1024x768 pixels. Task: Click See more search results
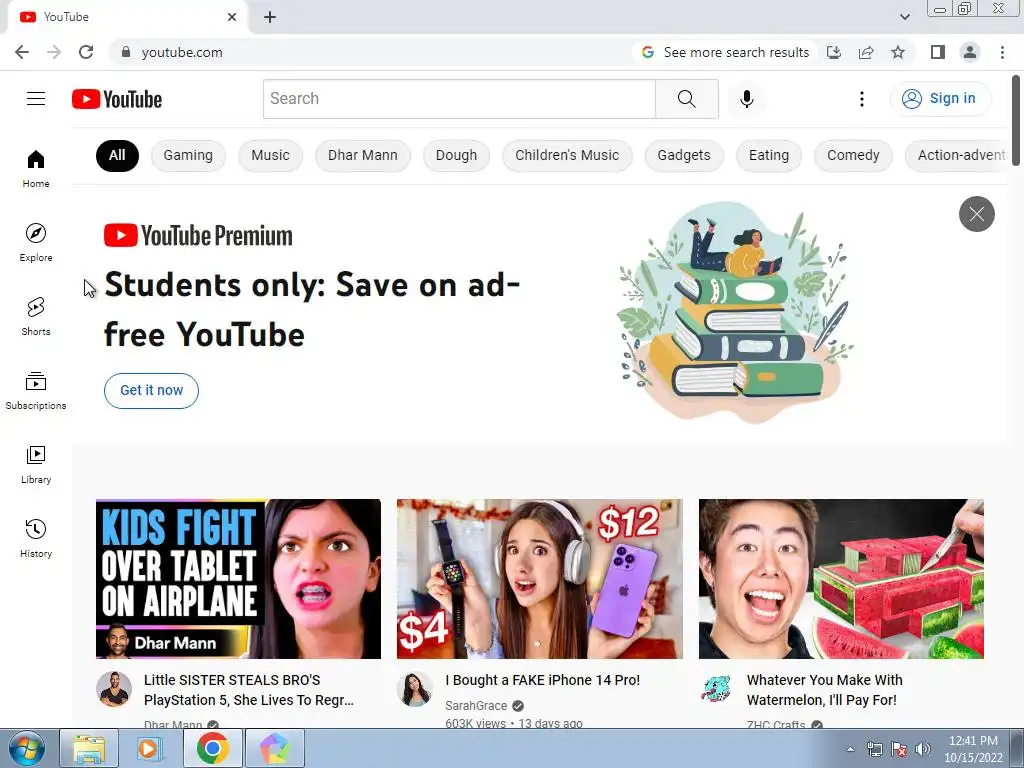point(725,52)
